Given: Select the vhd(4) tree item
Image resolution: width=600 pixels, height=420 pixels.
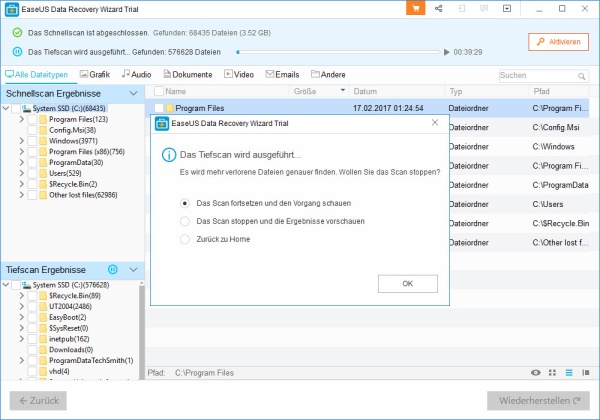Looking at the screenshot, I should [59, 371].
